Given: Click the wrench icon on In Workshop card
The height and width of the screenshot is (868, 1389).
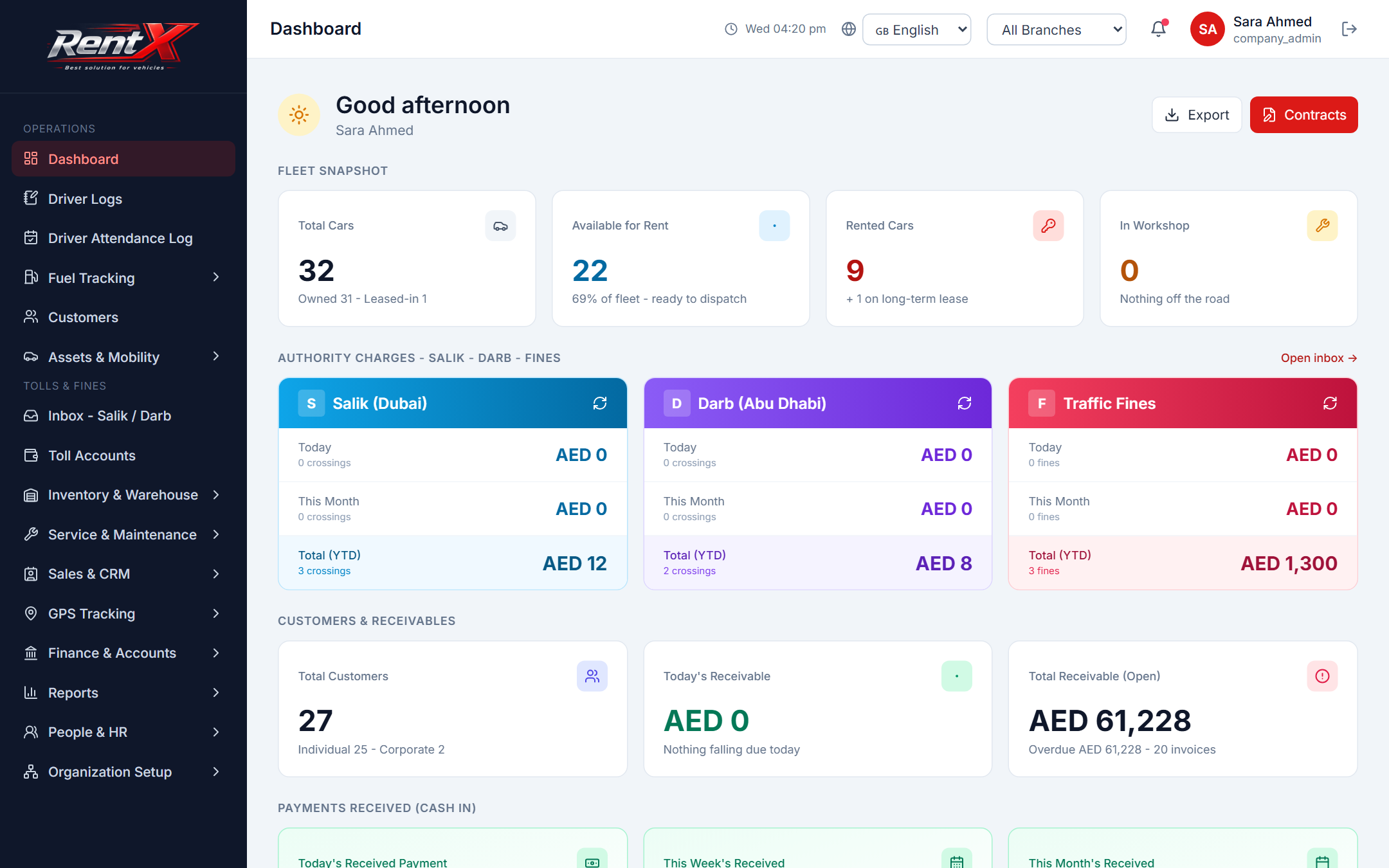Looking at the screenshot, I should coord(1322,226).
